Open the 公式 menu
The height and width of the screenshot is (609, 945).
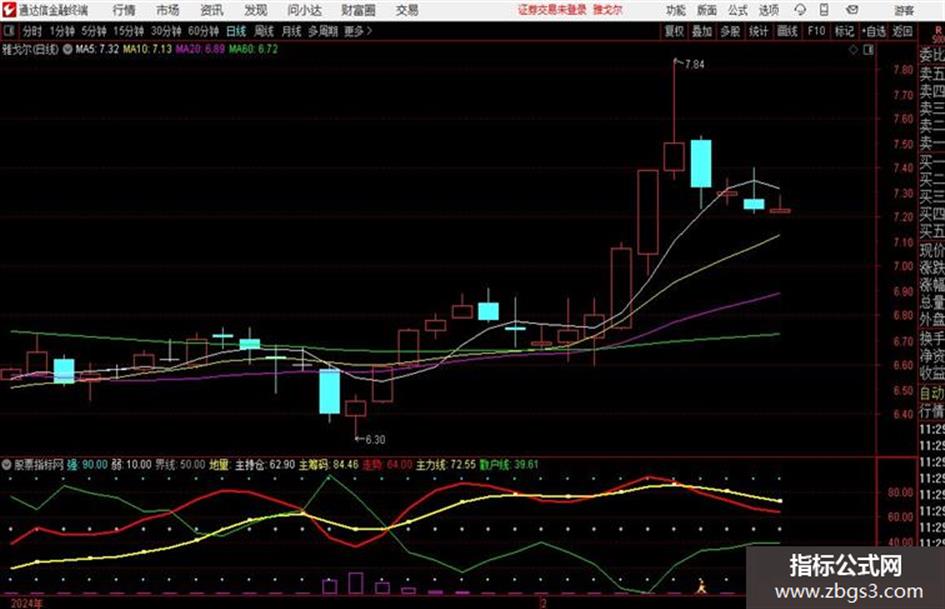tap(738, 10)
